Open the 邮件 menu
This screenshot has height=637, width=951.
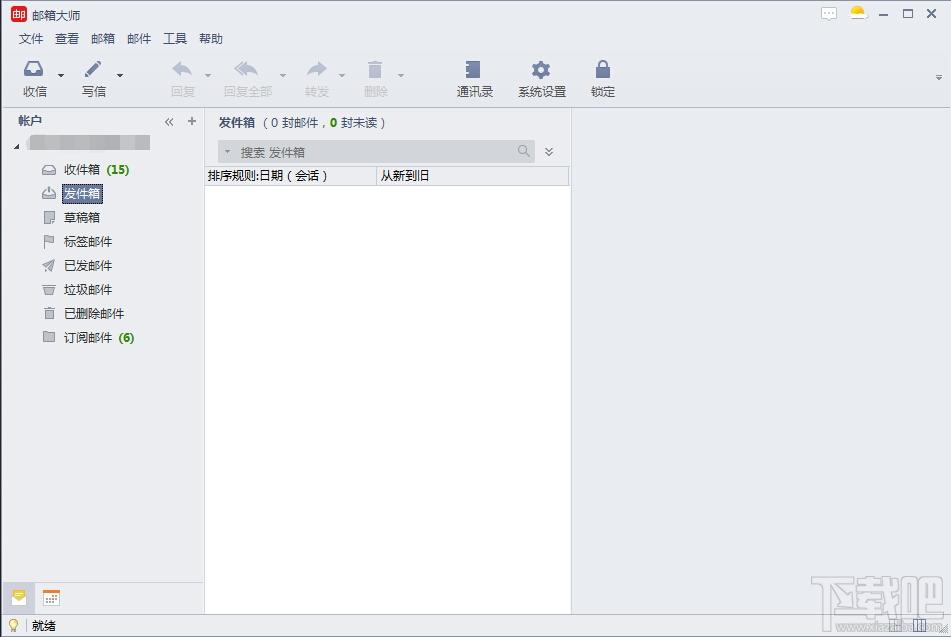click(139, 39)
